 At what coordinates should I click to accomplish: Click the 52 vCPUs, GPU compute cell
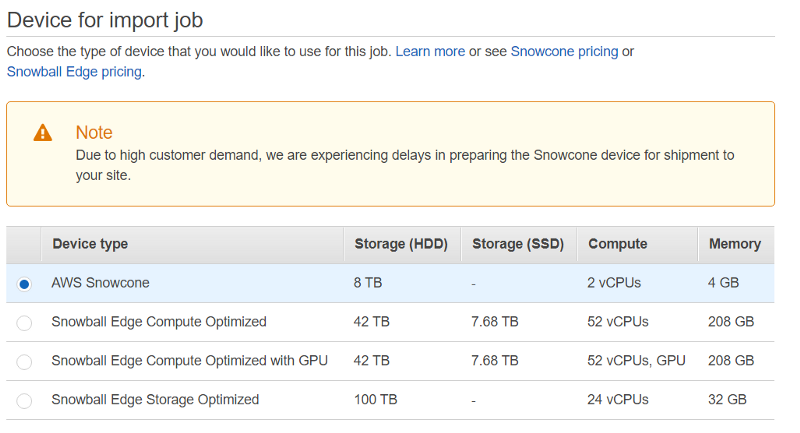pos(636,361)
